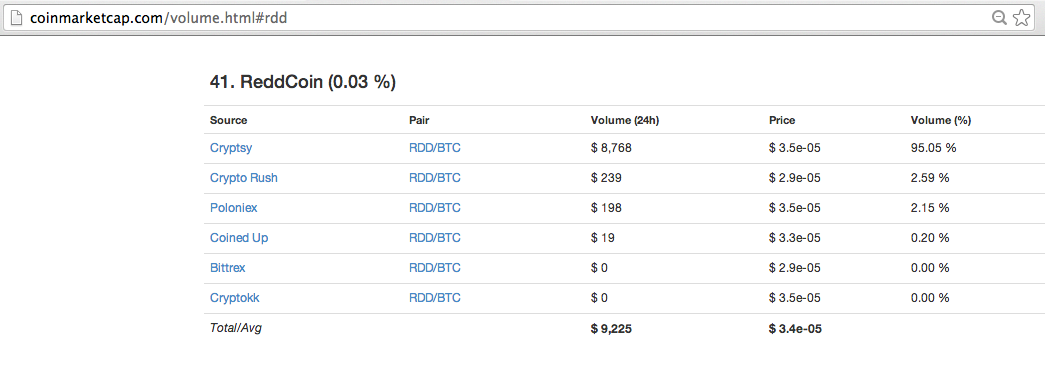Image resolution: width=1045 pixels, height=369 pixels.
Task: Select the $ 239 volume value
Action: [x=606, y=179]
